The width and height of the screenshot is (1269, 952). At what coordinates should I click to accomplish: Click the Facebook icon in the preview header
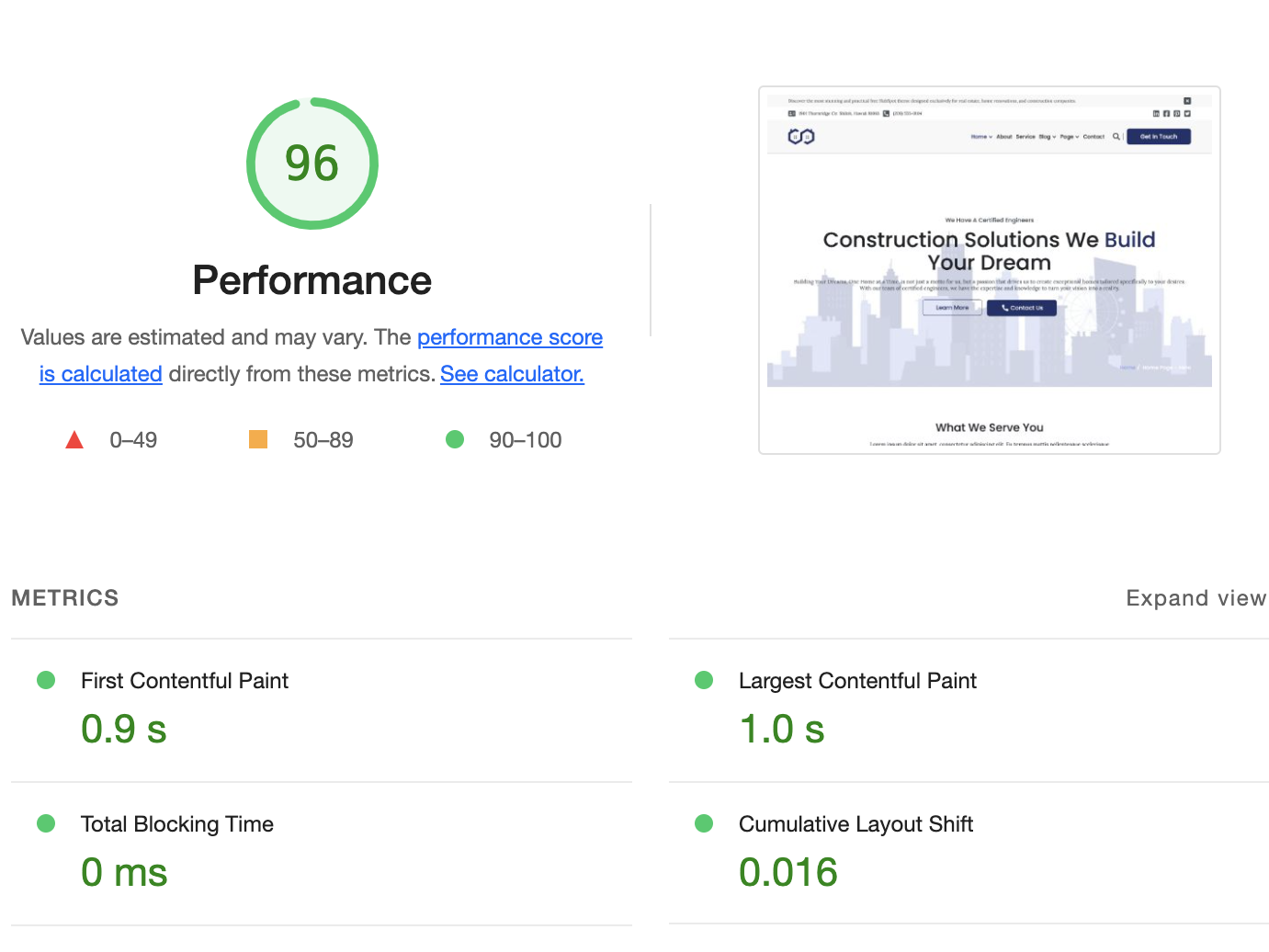coord(1166,112)
